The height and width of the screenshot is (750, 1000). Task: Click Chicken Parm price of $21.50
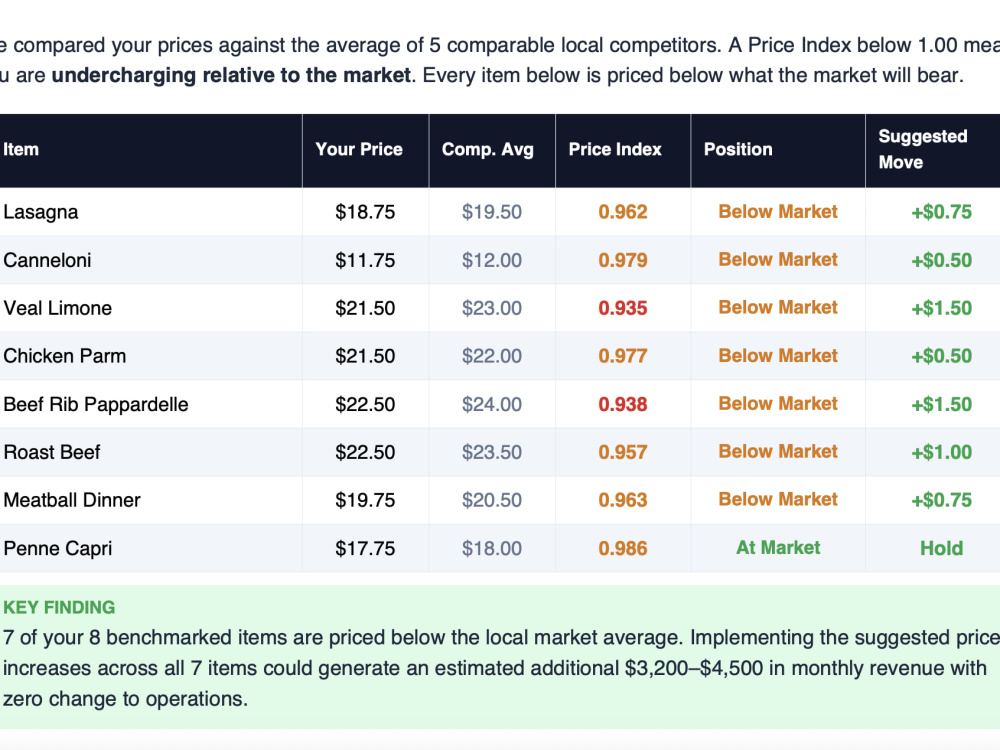pos(365,356)
